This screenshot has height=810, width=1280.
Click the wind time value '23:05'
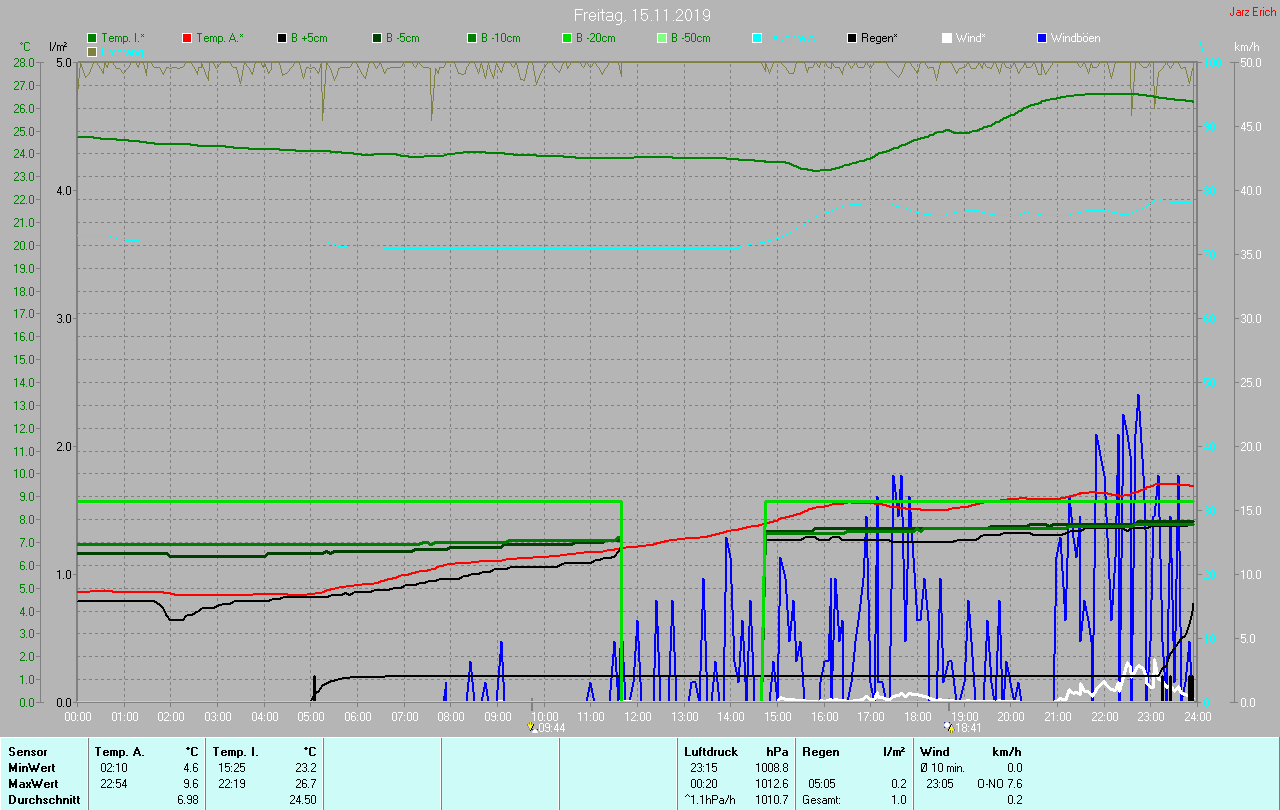(941, 784)
